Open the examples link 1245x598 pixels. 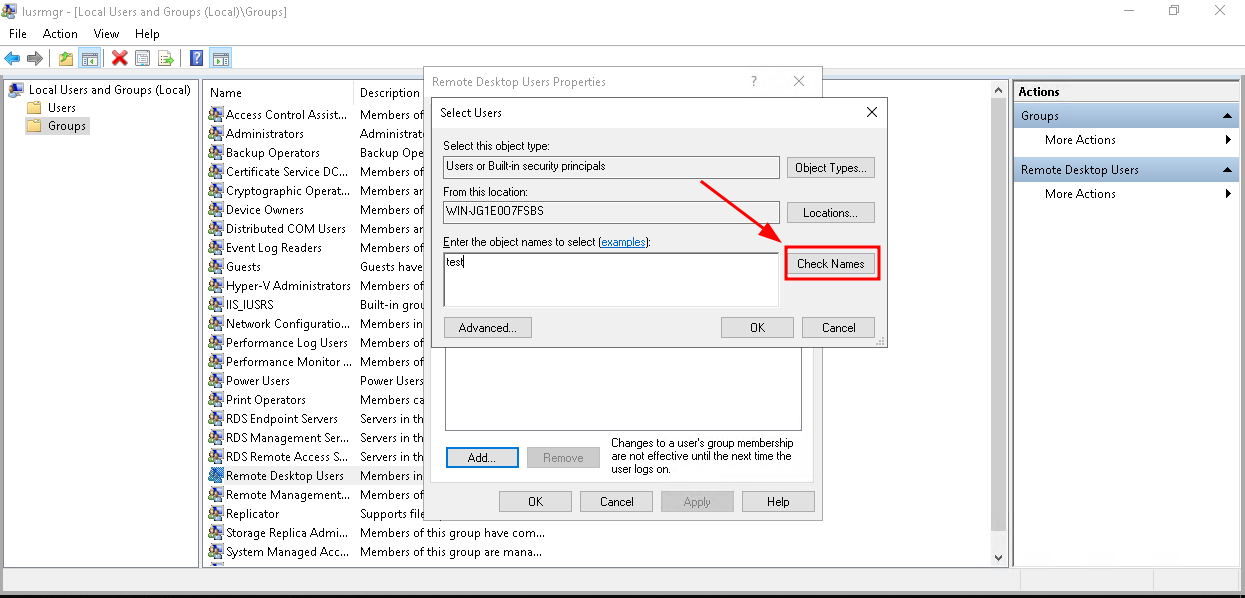[x=623, y=242]
